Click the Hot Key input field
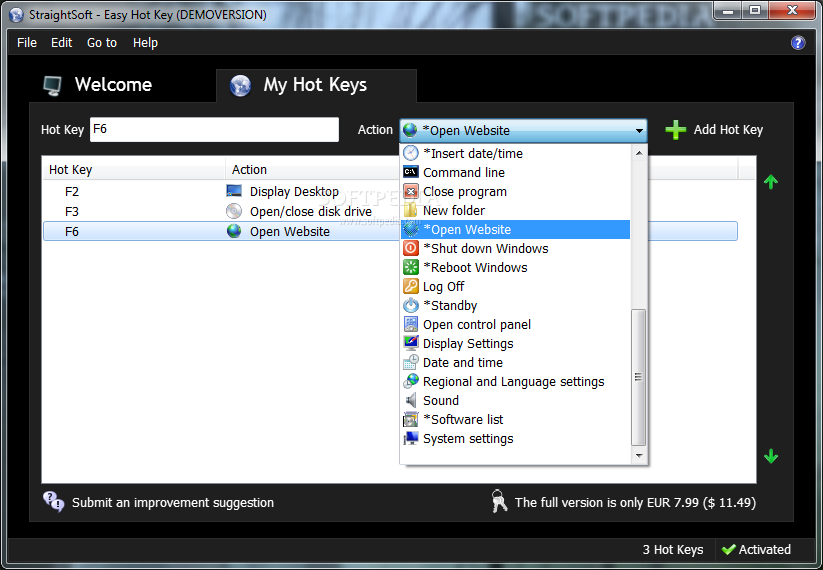 [214, 130]
